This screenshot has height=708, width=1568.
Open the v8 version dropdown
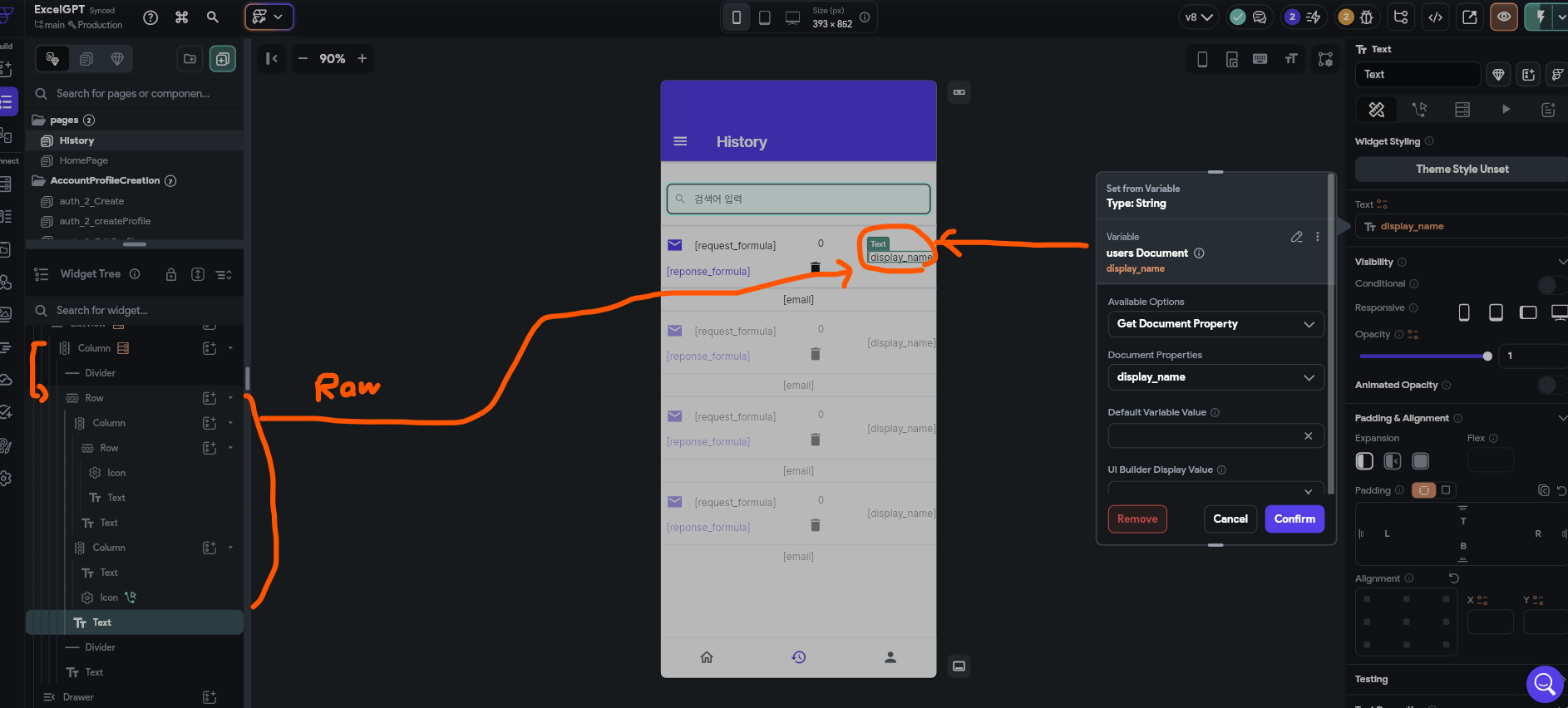[1199, 17]
